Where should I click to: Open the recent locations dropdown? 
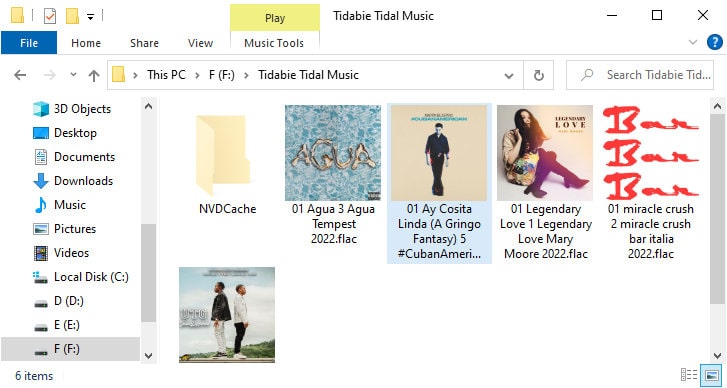[x=73, y=75]
